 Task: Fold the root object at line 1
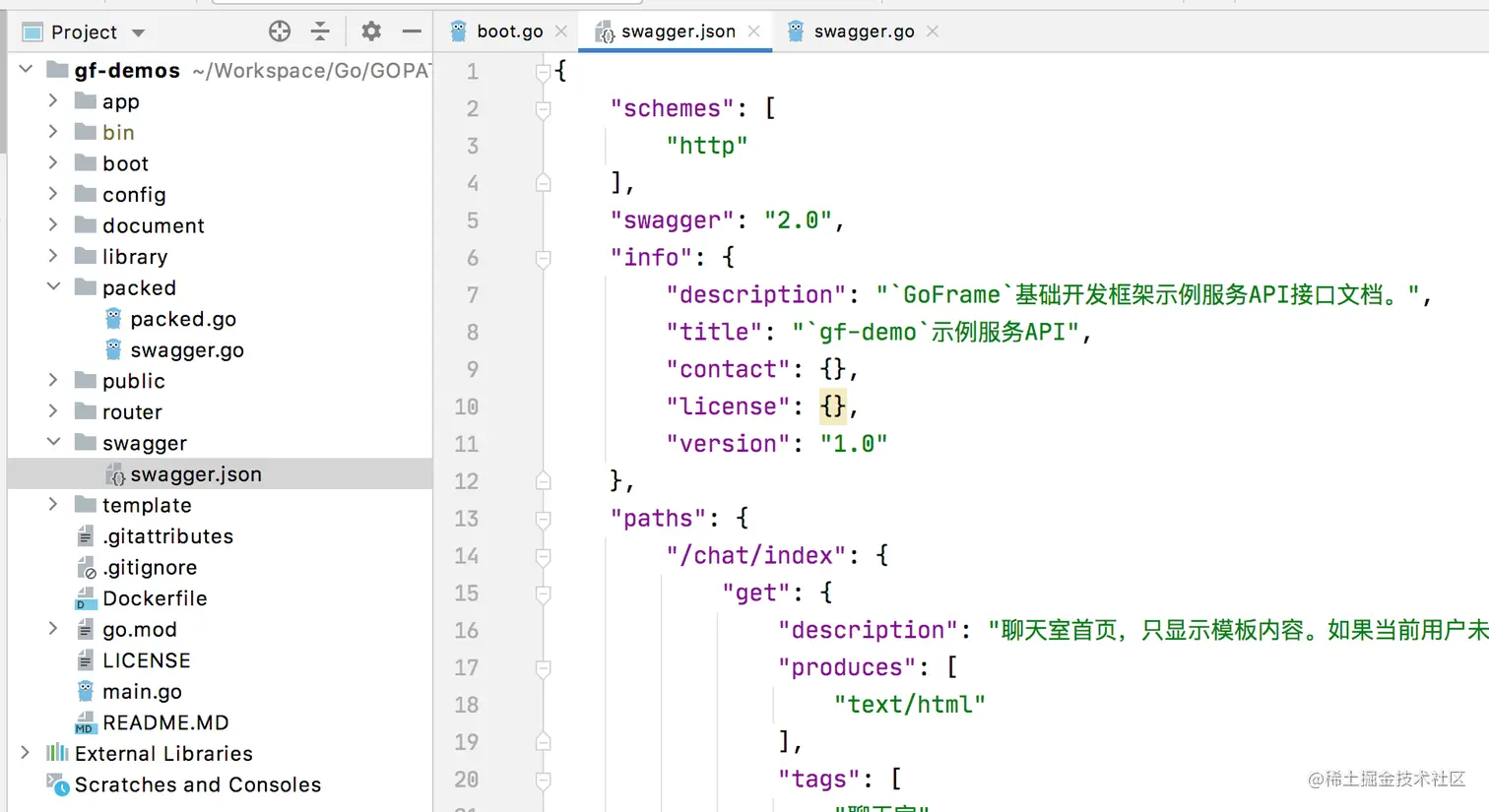click(x=543, y=71)
